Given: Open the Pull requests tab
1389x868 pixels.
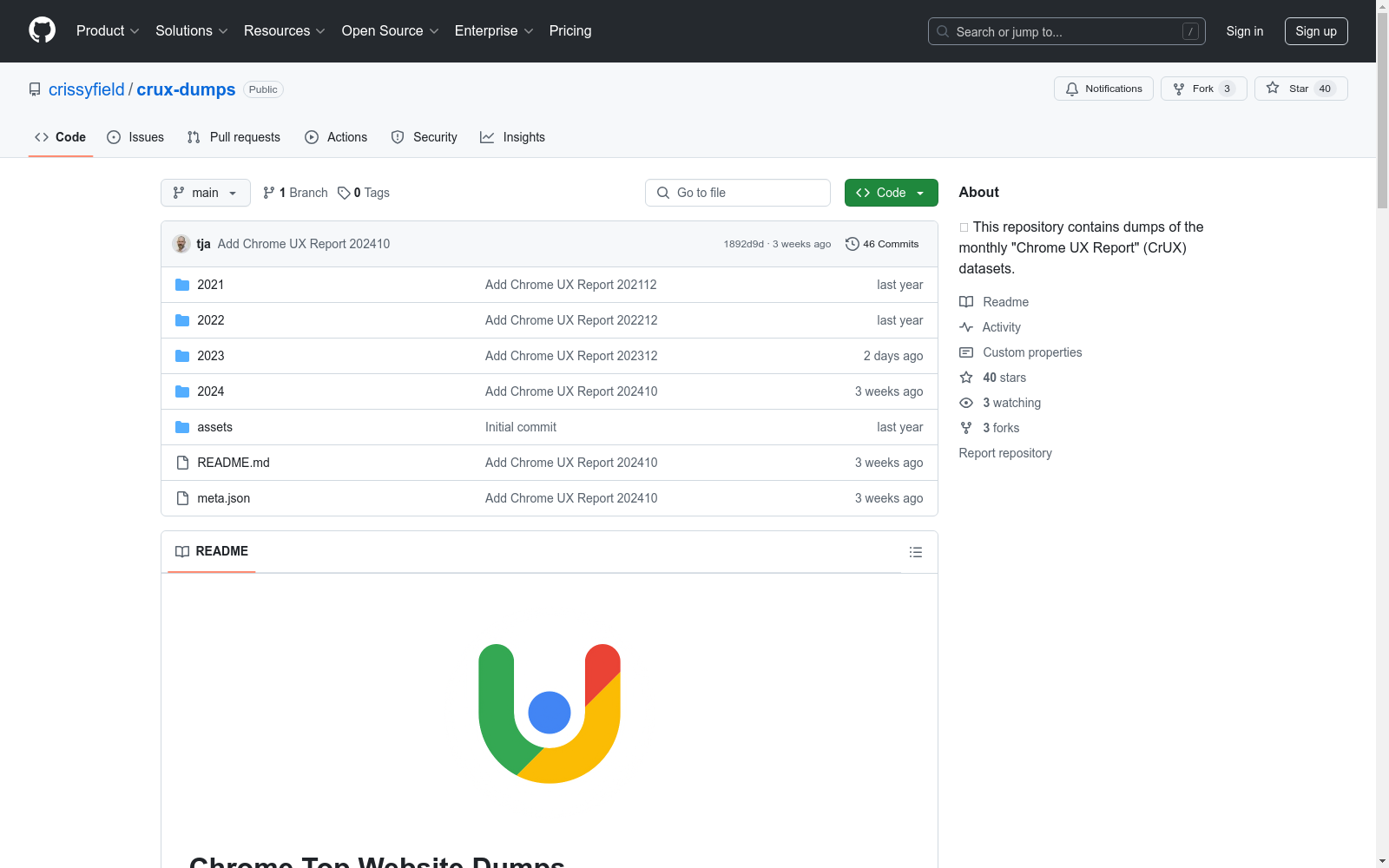Looking at the screenshot, I should (234, 137).
